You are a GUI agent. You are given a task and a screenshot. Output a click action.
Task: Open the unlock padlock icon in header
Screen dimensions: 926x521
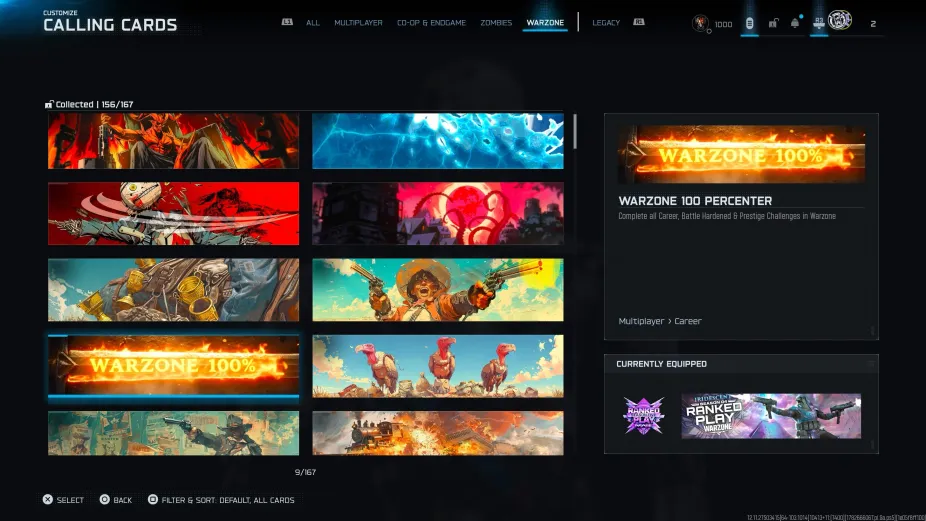pyautogui.click(x=773, y=24)
